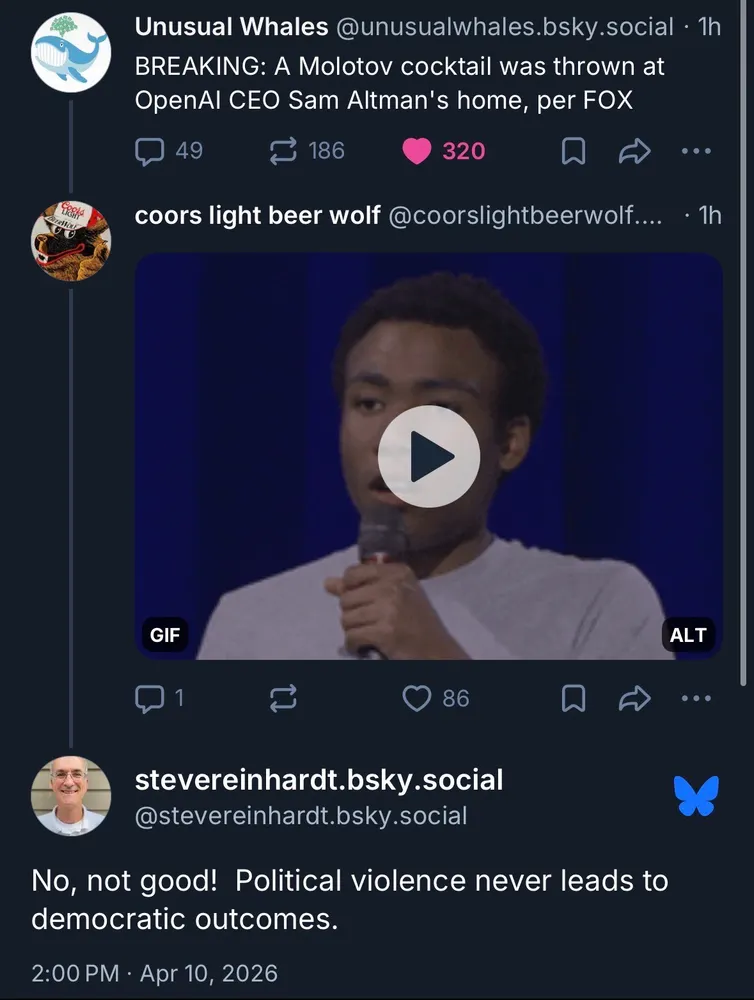Open more options on Unusual Whales post
754x1000 pixels.
click(x=695, y=151)
